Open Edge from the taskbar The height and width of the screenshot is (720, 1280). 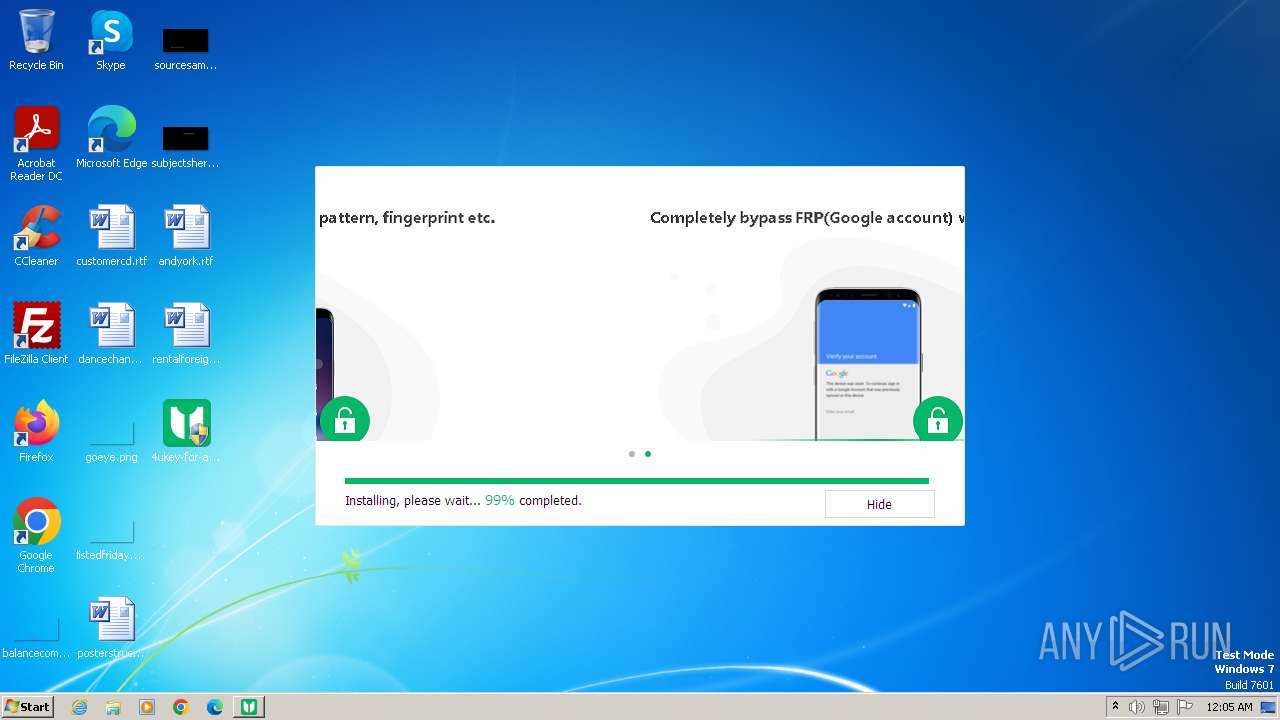coord(215,707)
